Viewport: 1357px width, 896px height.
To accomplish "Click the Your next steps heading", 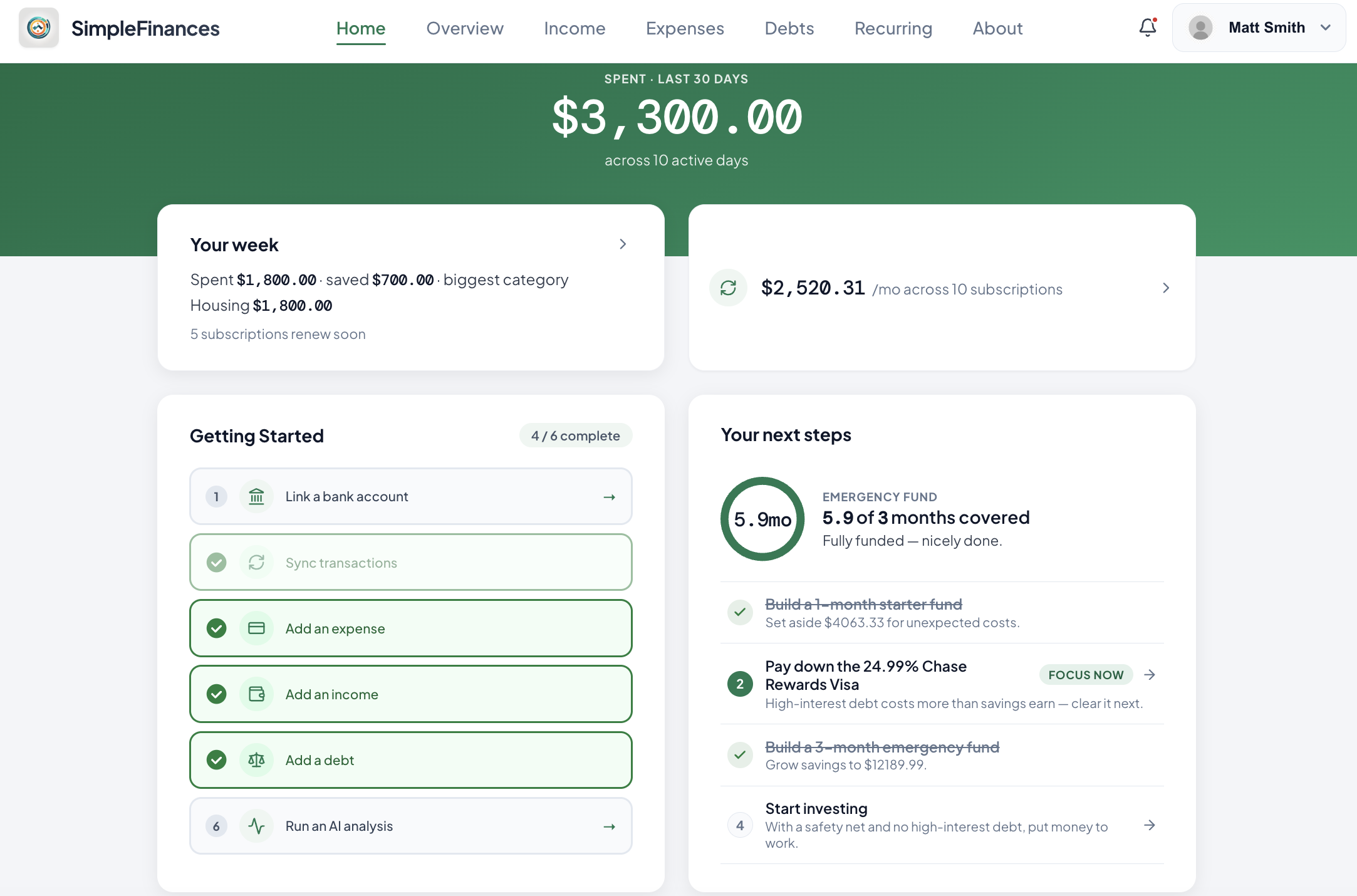I will click(x=786, y=435).
